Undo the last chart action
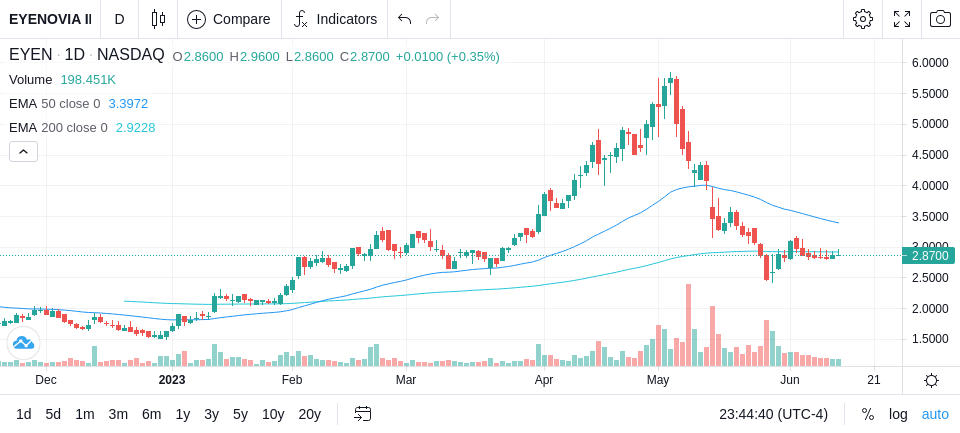 404,19
